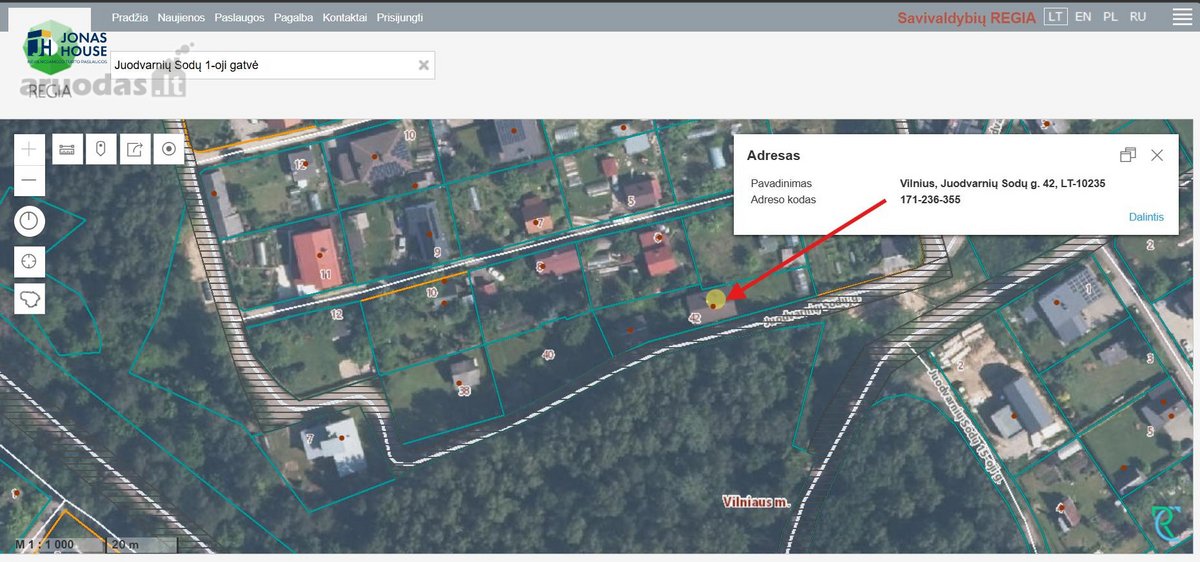Click the Dalintis link in popup
This screenshot has width=1200, height=562.
click(1146, 217)
